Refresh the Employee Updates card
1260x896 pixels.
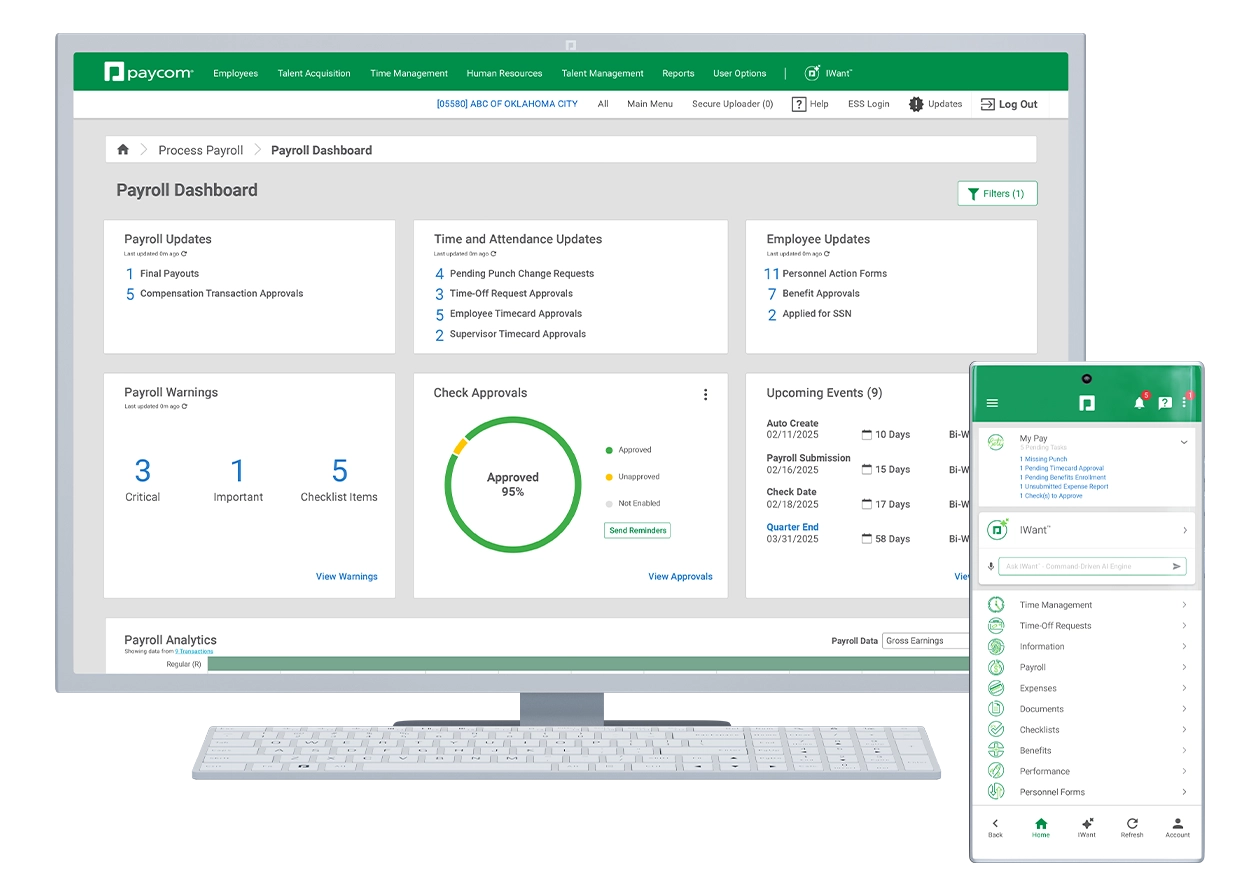(x=827, y=254)
